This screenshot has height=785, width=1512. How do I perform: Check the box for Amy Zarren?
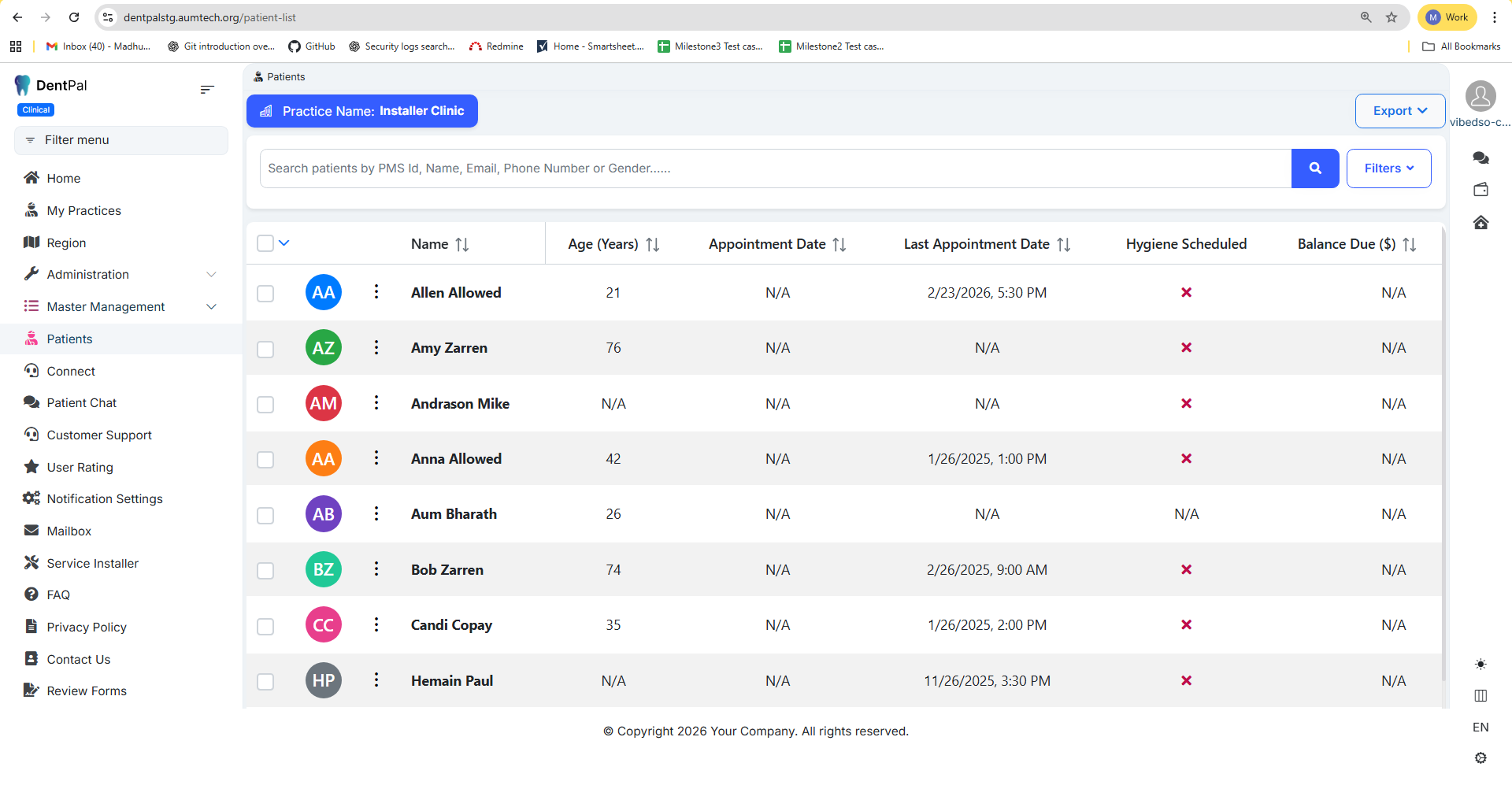(265, 349)
